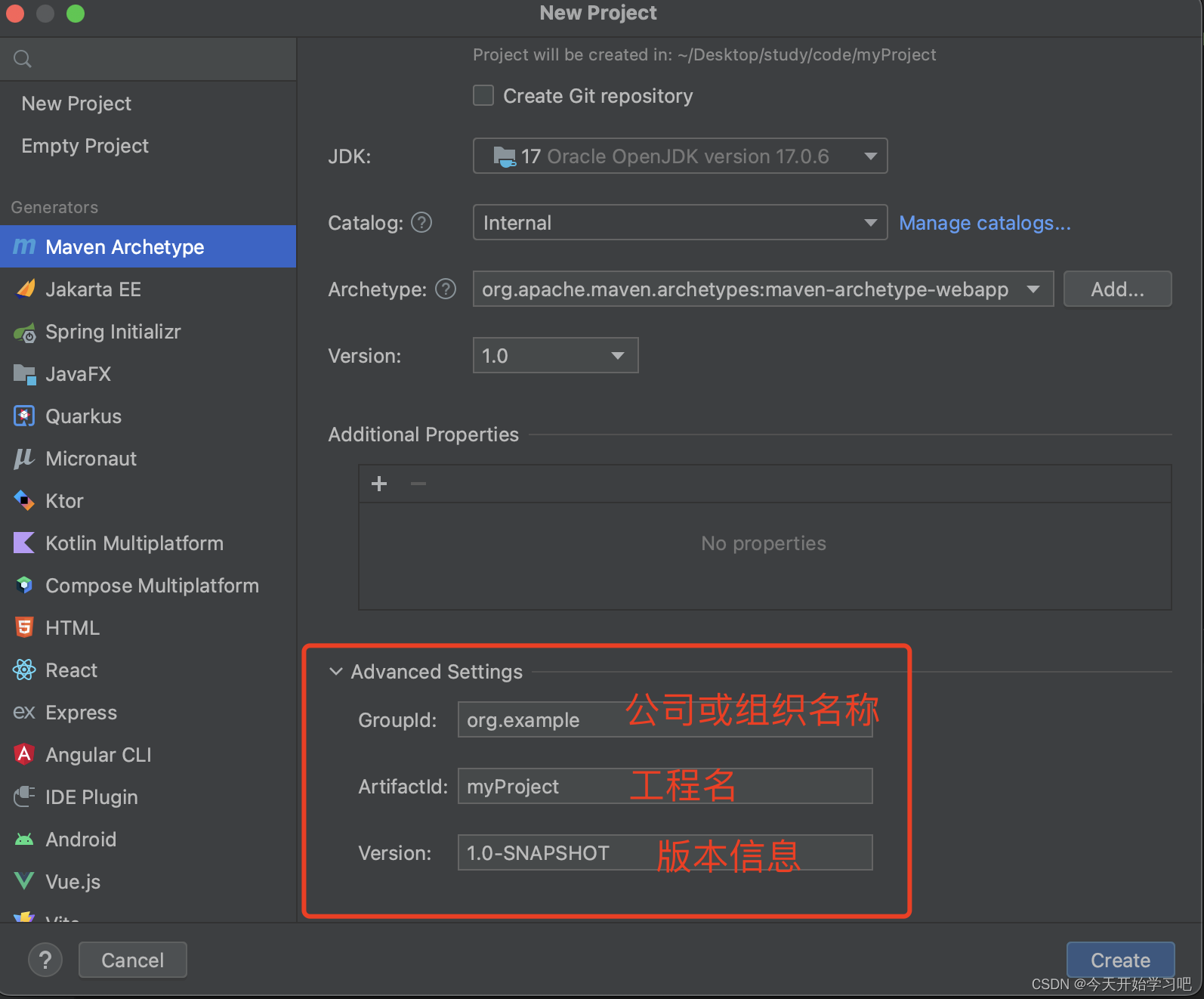Open the Archetype combo box arrow

tap(1033, 289)
